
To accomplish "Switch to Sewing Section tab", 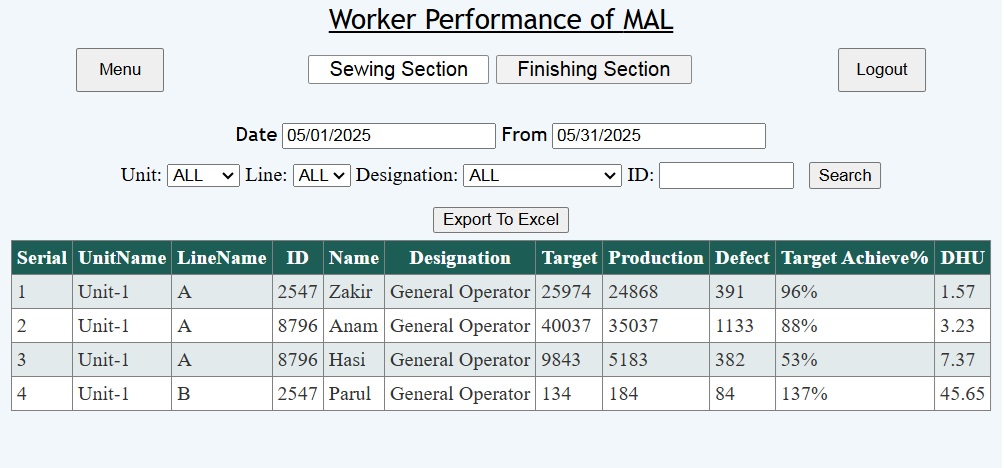I will pos(398,69).
